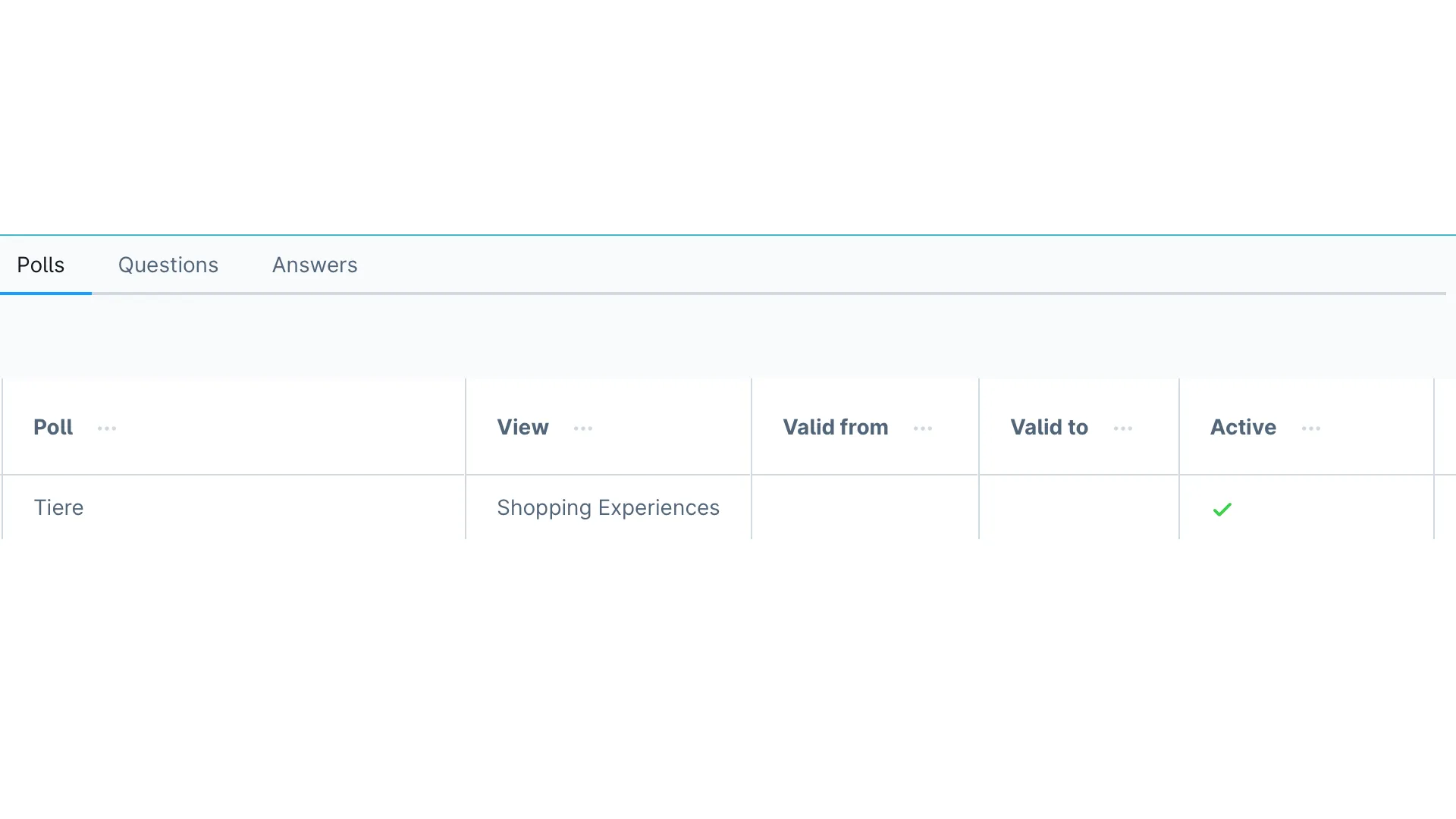
Task: Select the Polls tab
Action: (41, 265)
